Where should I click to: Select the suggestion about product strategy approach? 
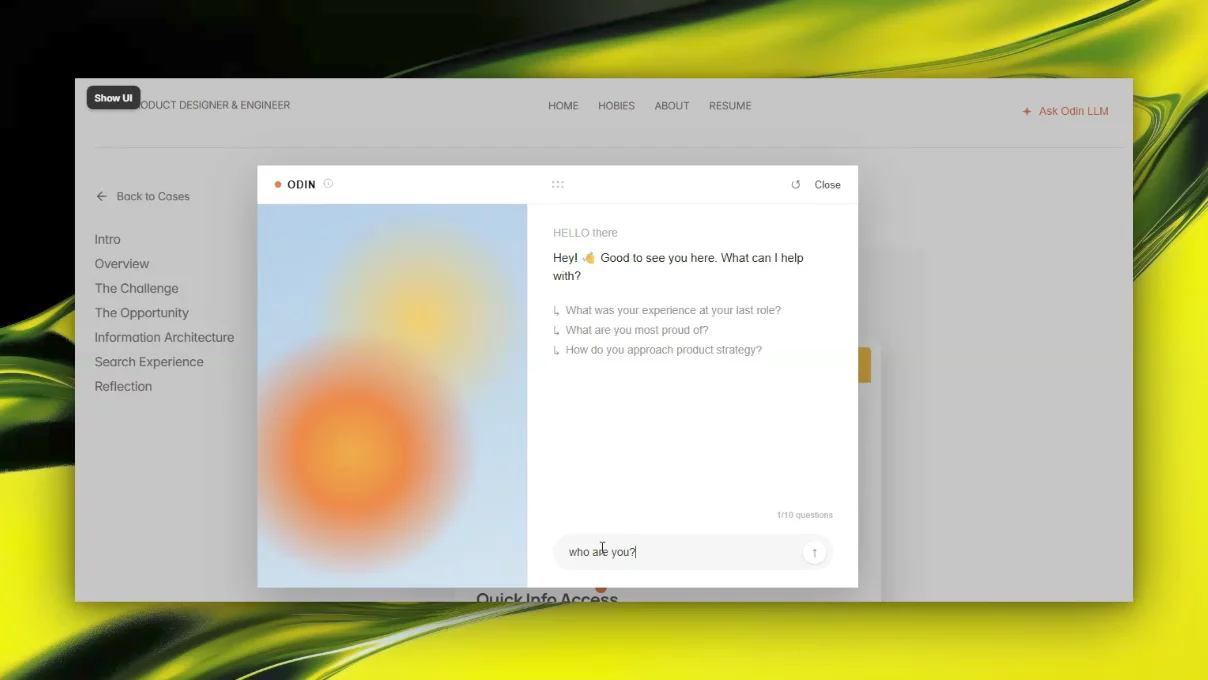click(657, 350)
